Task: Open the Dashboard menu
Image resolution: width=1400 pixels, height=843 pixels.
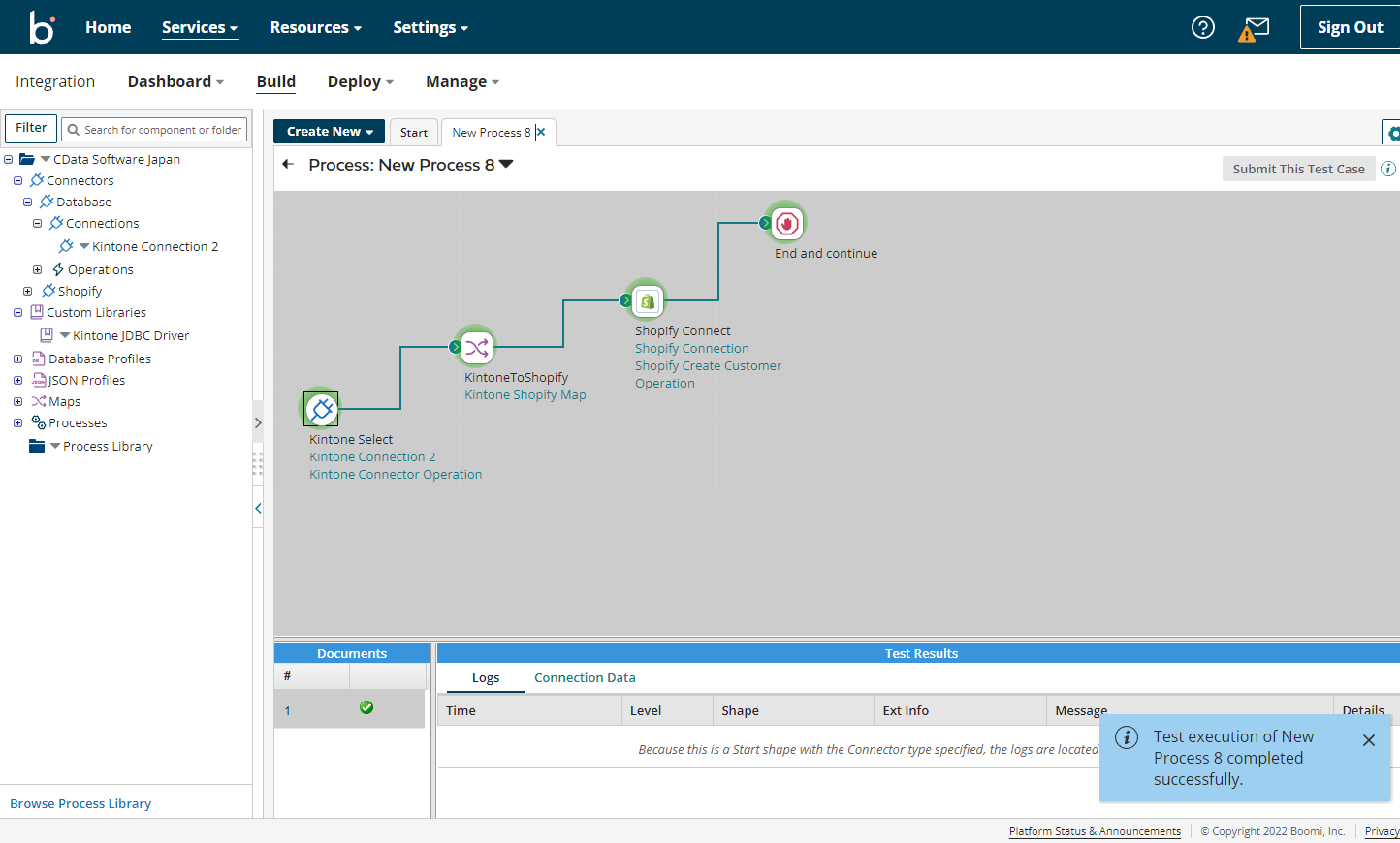Action: [x=175, y=81]
